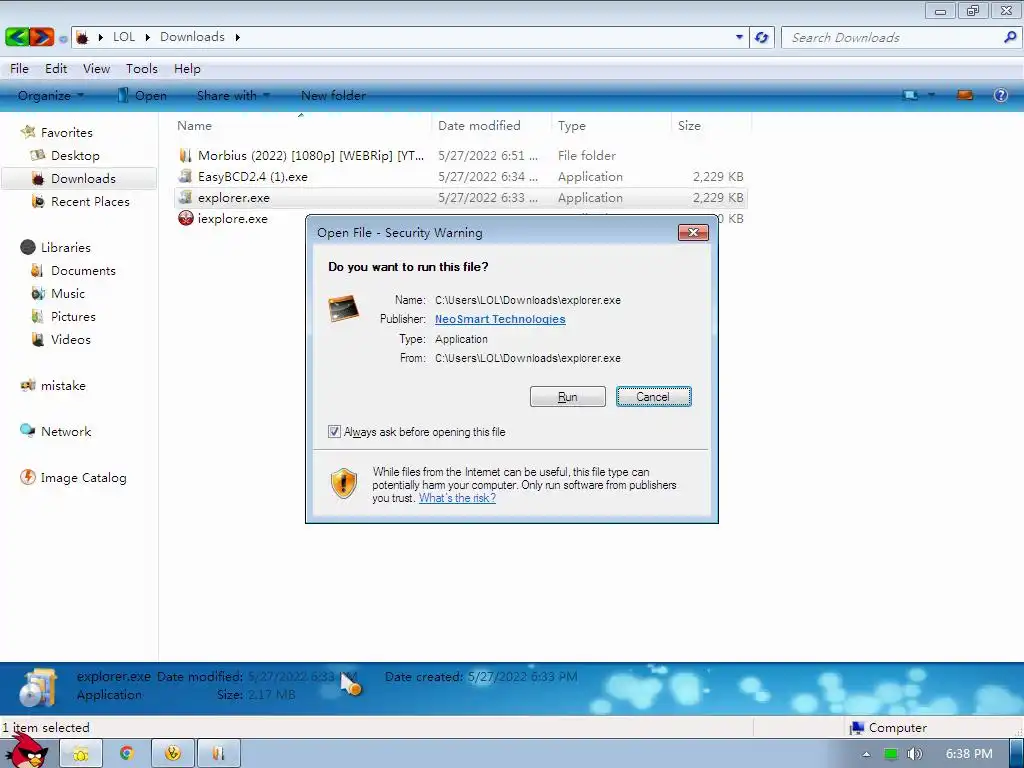This screenshot has height=768, width=1024.
Task: Click the volume speaker tray icon
Action: click(x=915, y=754)
